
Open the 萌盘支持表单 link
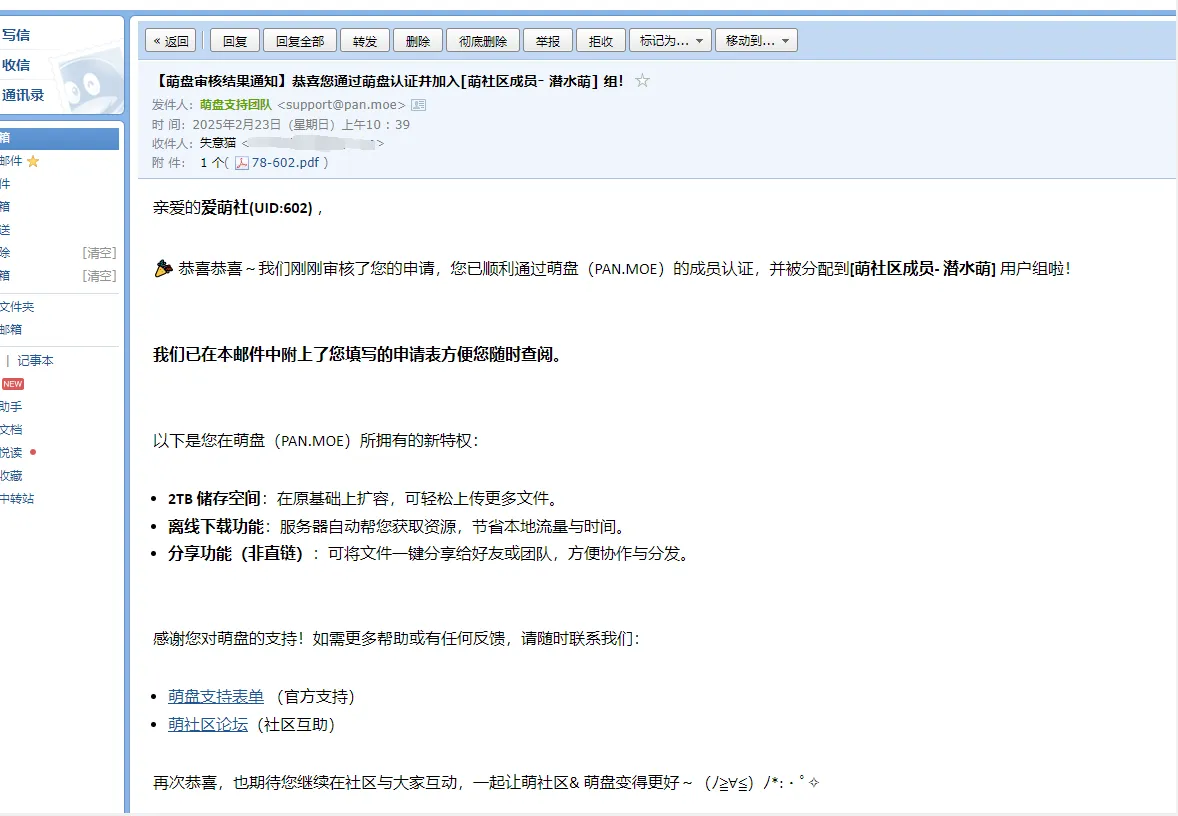point(216,697)
